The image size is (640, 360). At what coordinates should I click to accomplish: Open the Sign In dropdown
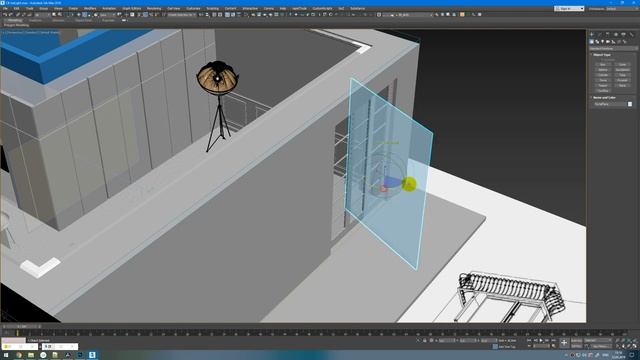[x=569, y=9]
